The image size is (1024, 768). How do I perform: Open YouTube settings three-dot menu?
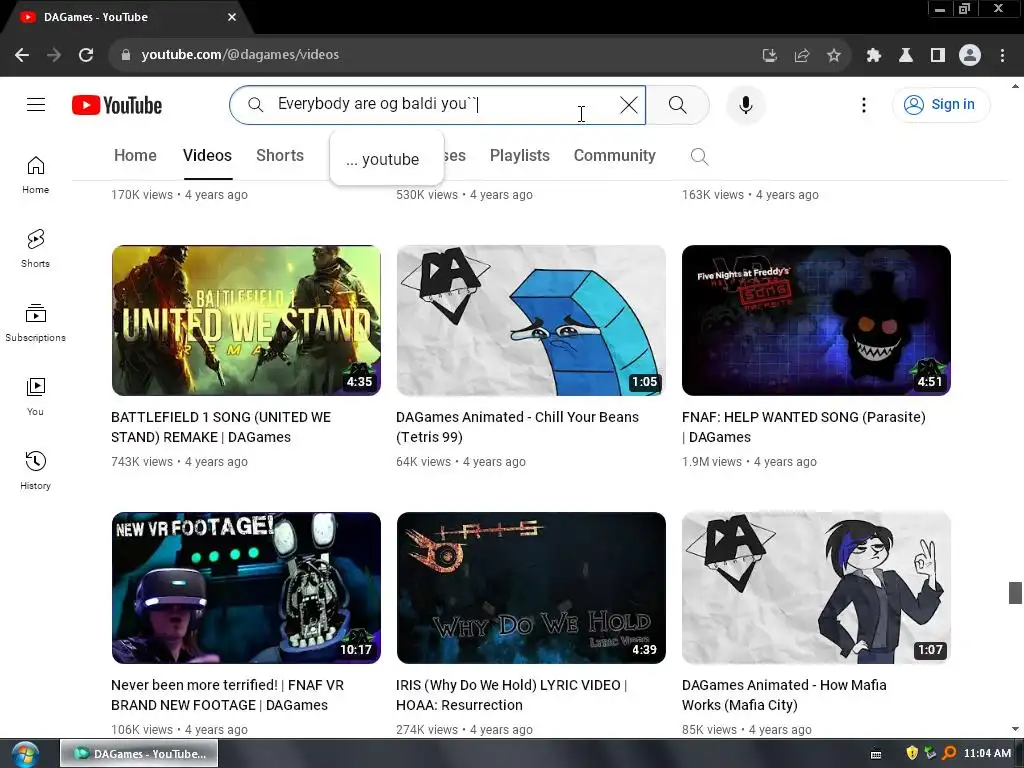863,104
